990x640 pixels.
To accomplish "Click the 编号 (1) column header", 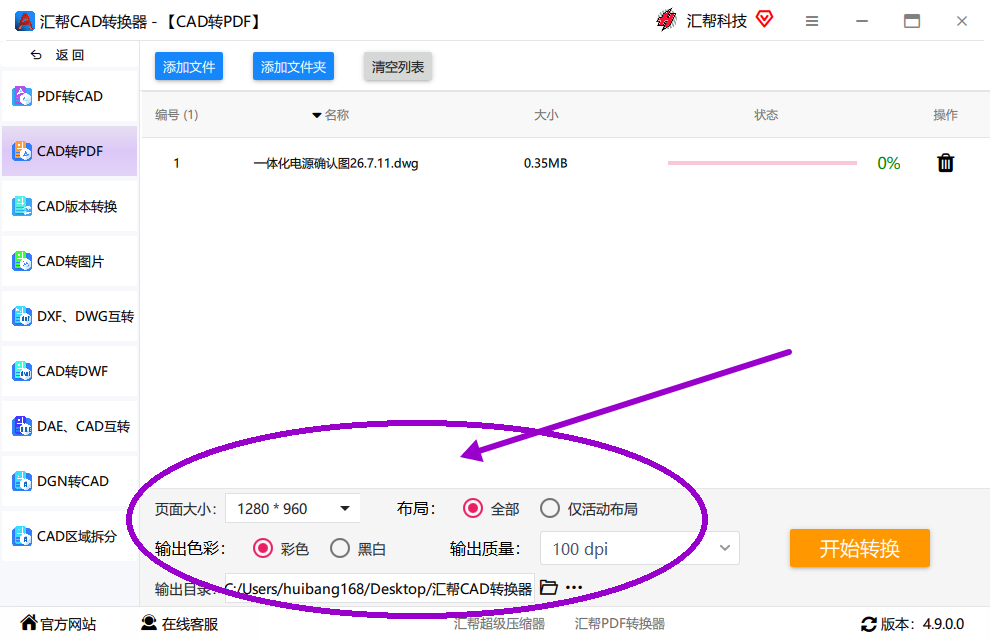I will tap(177, 115).
